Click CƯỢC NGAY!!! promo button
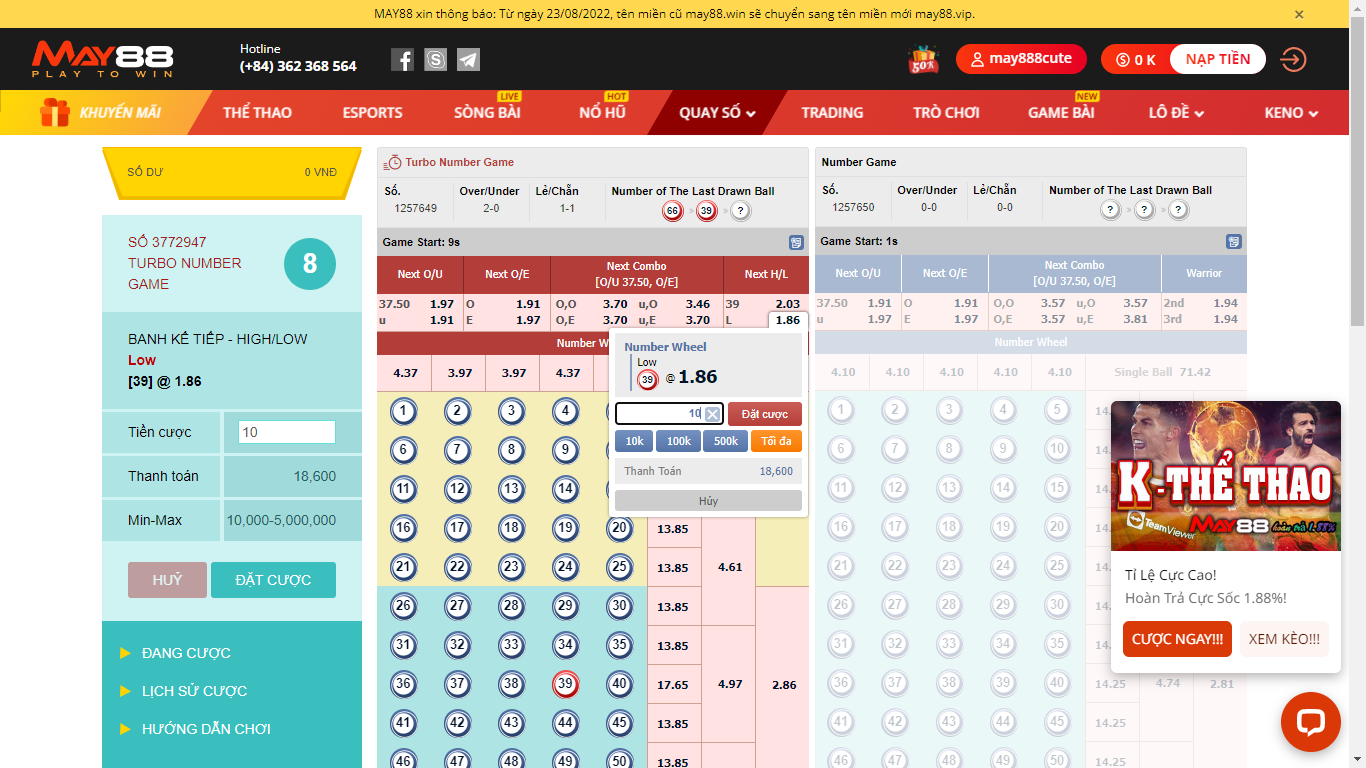This screenshot has height=768, width=1366. [x=1177, y=639]
